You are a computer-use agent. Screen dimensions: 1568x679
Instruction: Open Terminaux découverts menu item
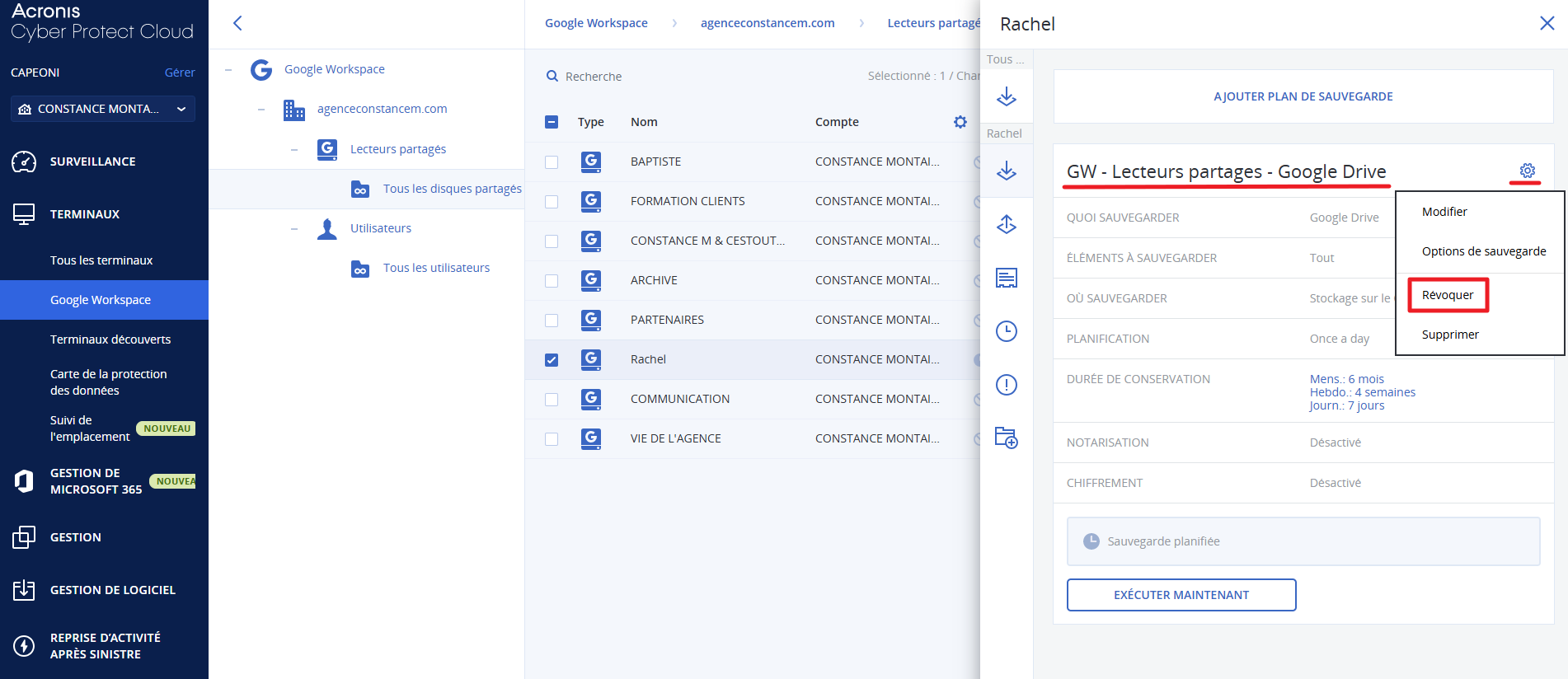(110, 339)
